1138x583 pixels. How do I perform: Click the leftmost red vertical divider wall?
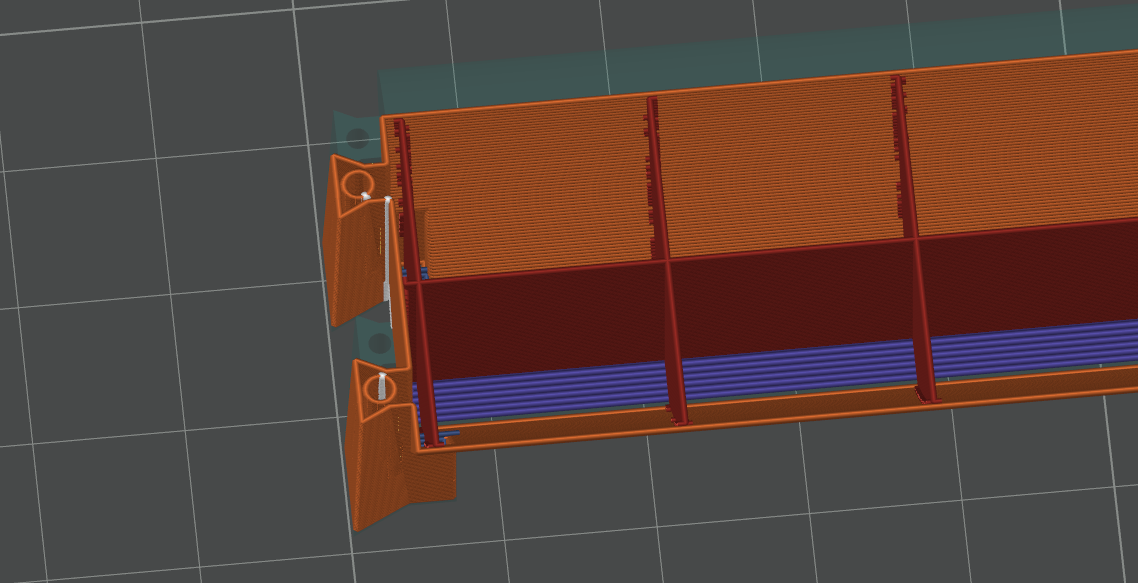tap(412, 280)
